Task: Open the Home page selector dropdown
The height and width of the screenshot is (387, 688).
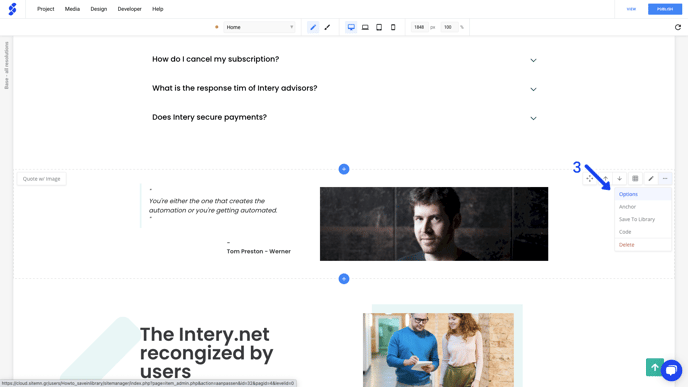Action: tap(259, 27)
